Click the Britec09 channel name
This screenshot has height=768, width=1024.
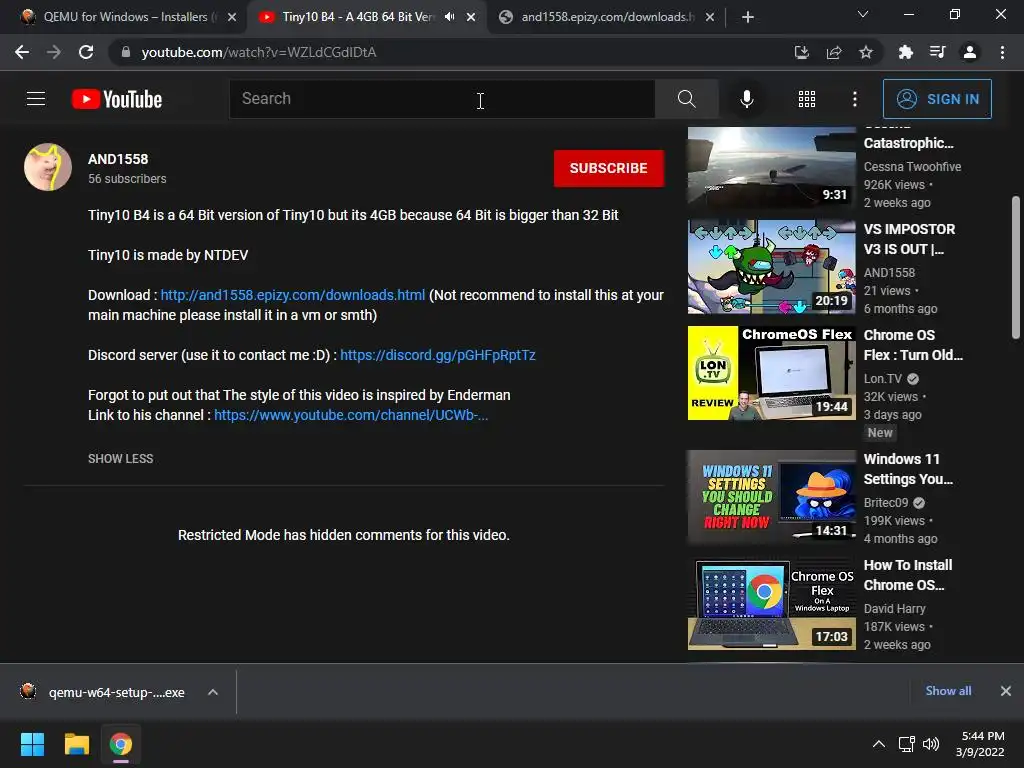pos(886,503)
